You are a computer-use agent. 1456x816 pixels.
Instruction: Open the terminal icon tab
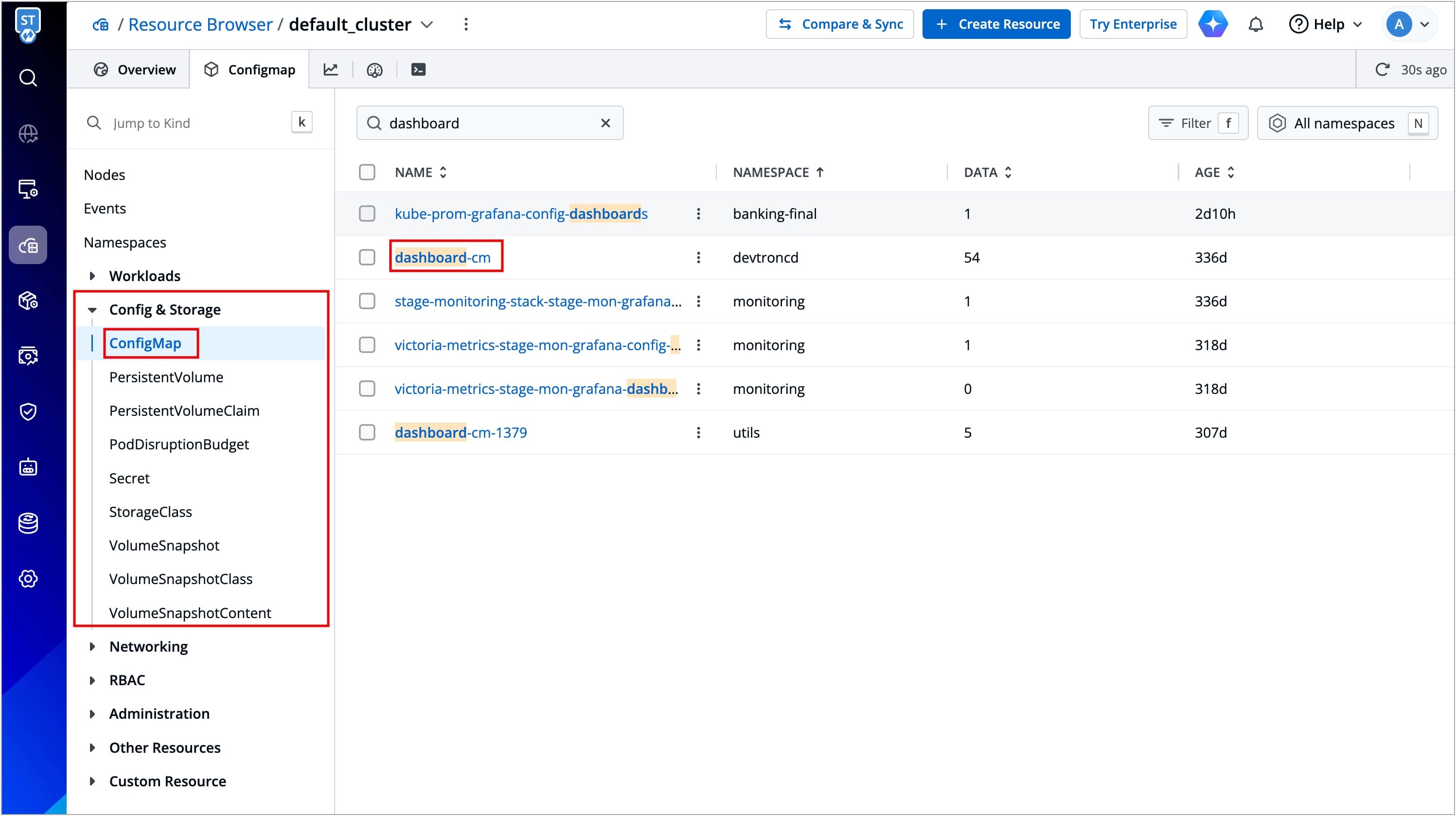point(418,70)
